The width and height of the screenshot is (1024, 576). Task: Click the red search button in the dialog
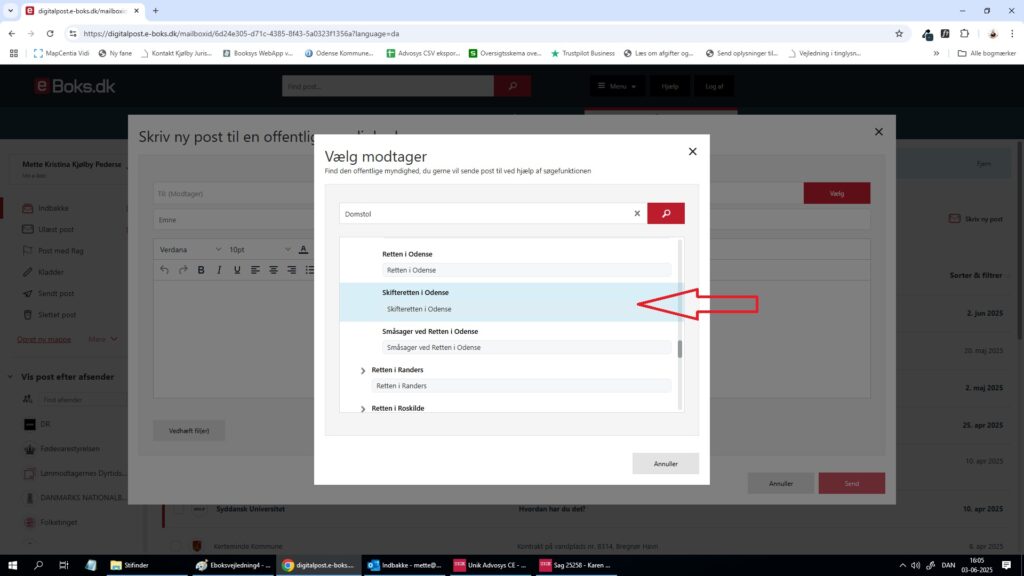(665, 213)
